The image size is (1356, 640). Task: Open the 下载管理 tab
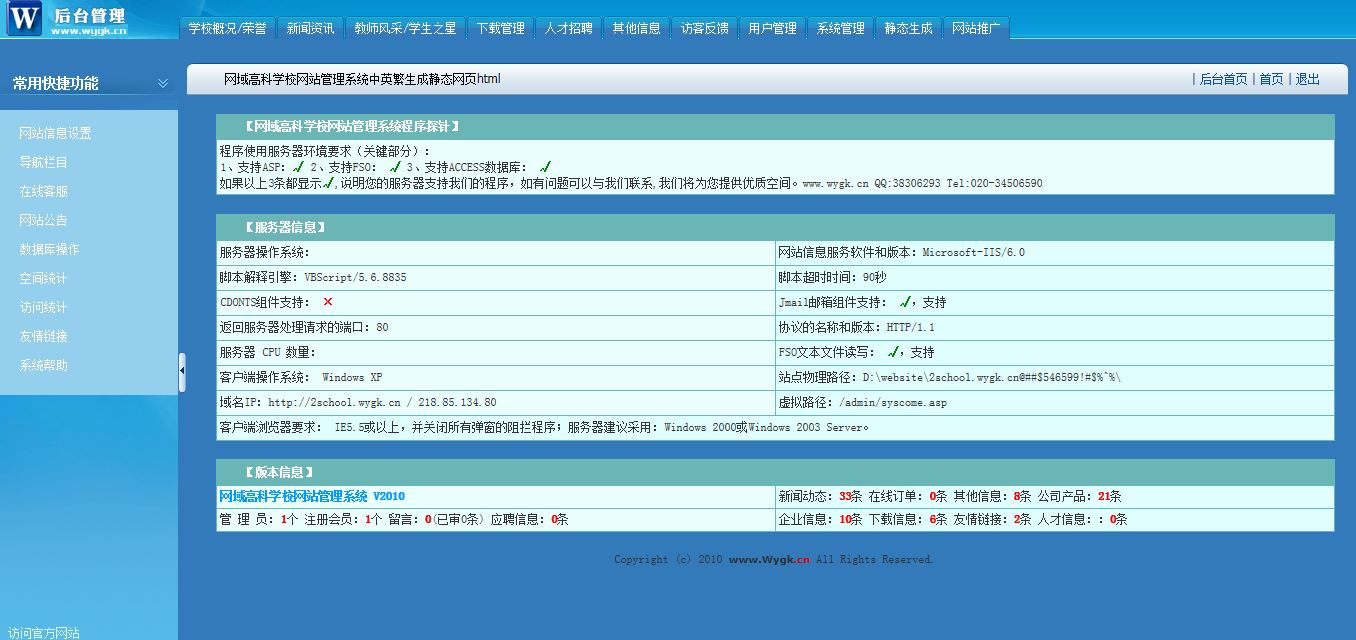(x=500, y=28)
